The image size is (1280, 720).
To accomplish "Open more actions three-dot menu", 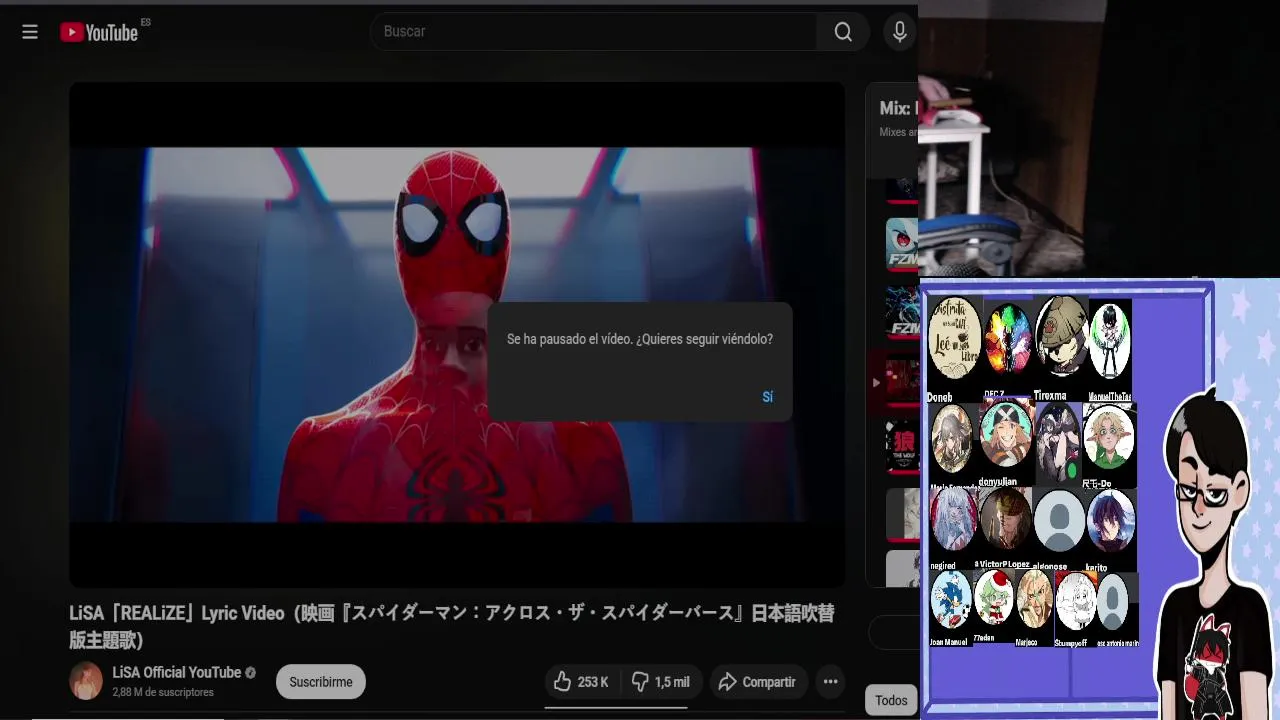I will (x=830, y=682).
